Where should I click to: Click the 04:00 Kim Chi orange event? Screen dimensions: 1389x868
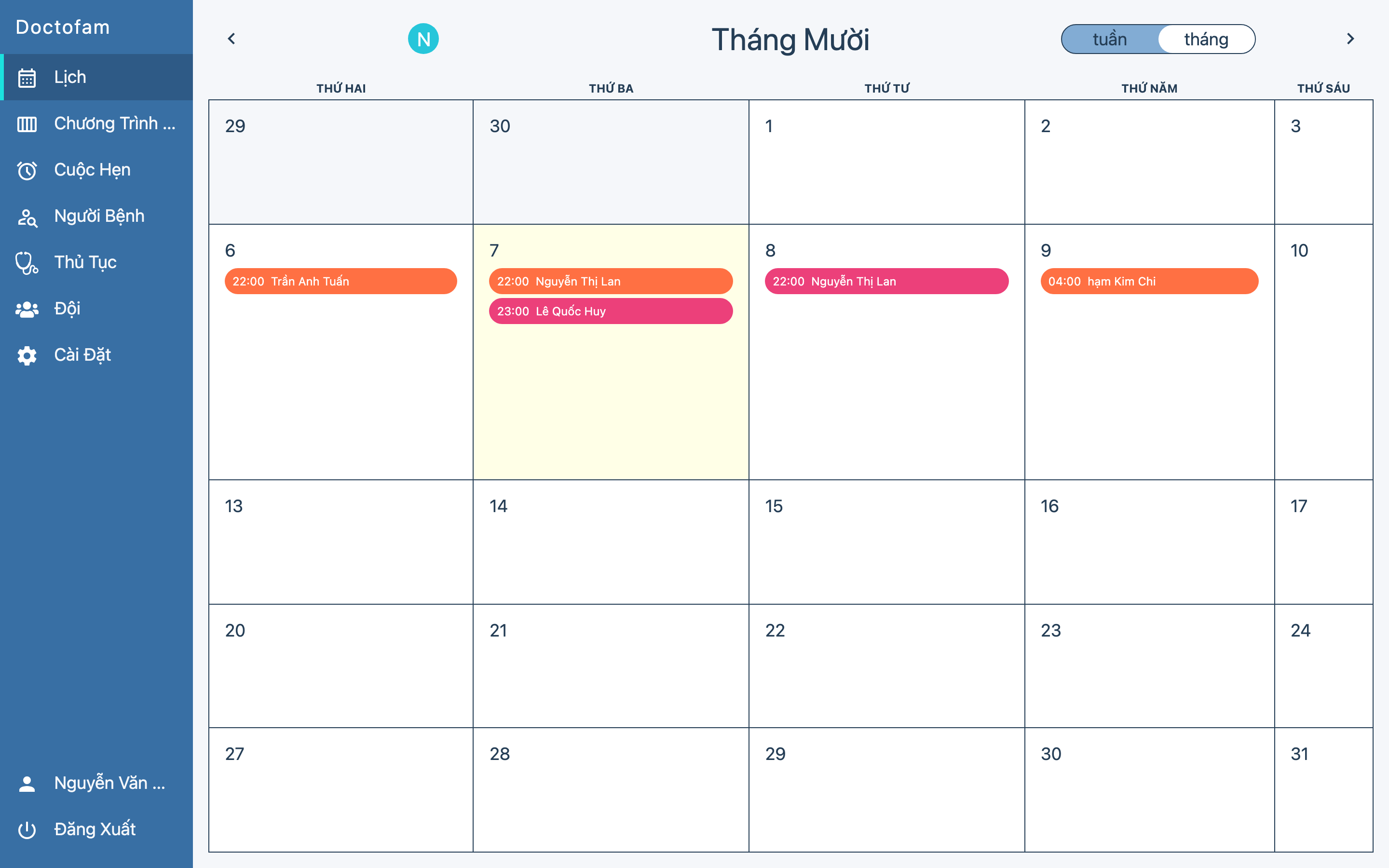[1148, 281]
